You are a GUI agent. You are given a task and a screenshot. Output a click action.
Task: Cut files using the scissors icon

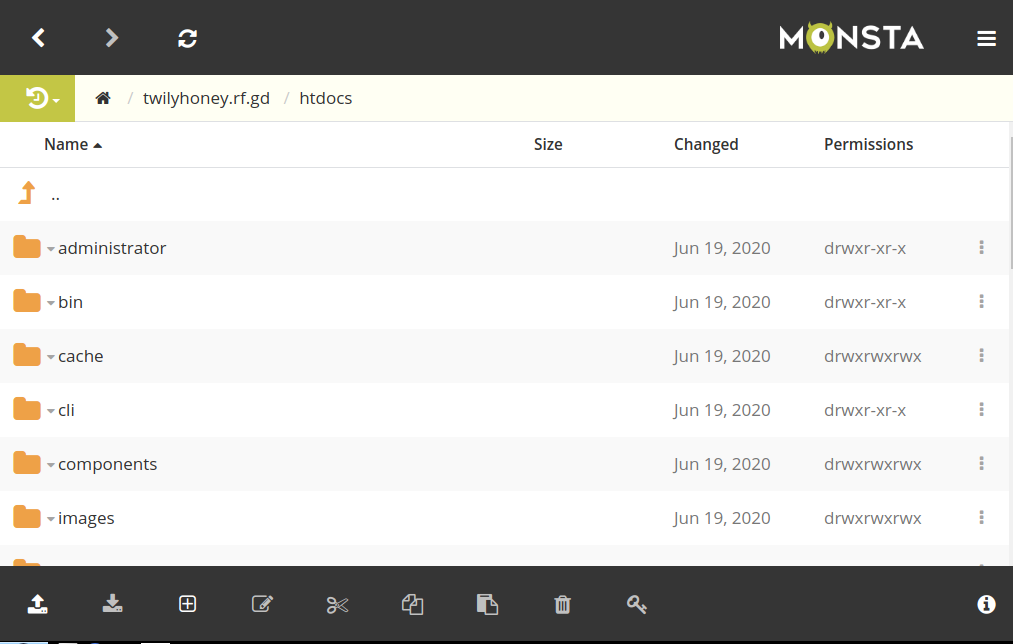[x=337, y=604]
